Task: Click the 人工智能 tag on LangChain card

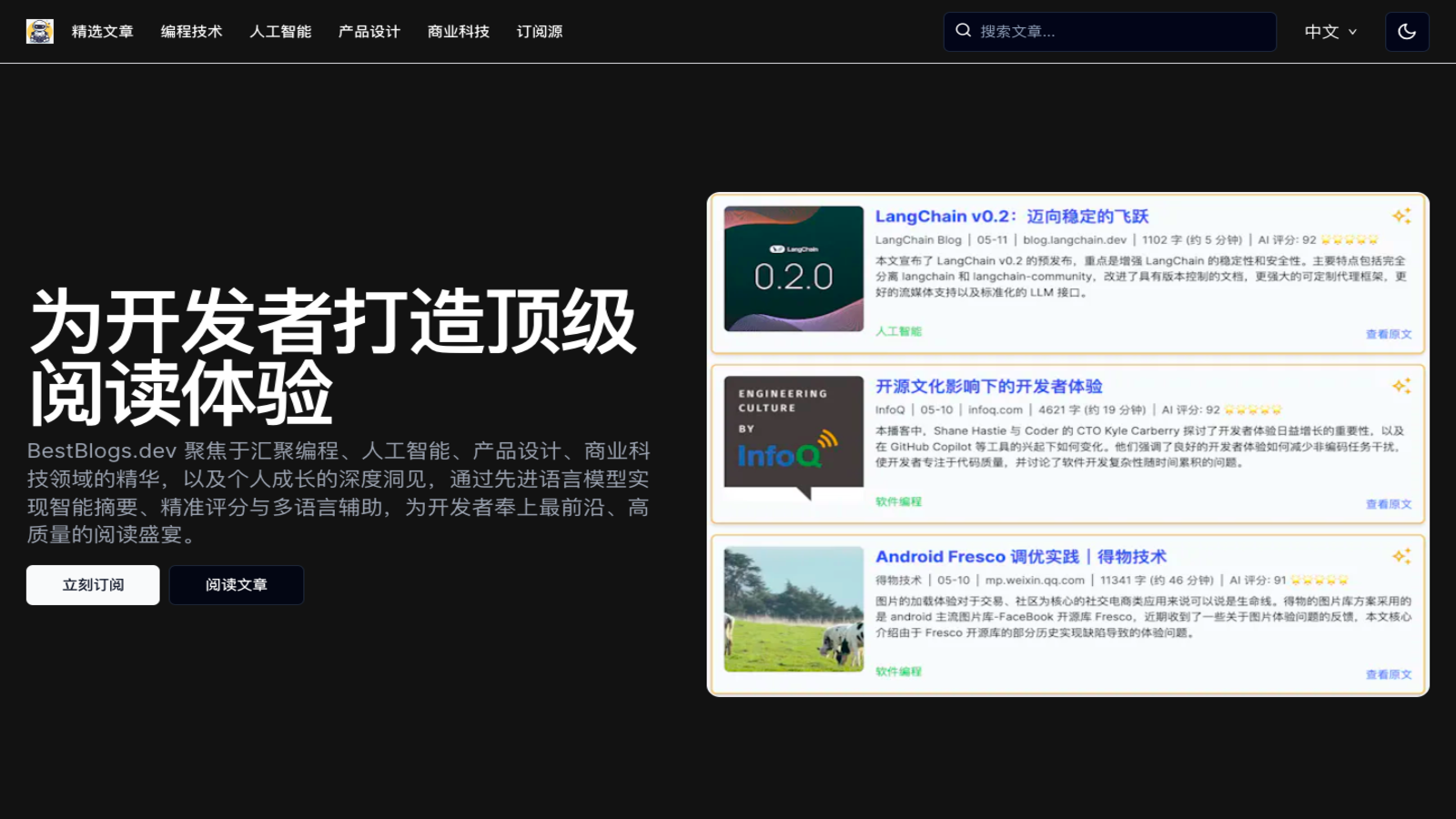Action: (x=898, y=331)
